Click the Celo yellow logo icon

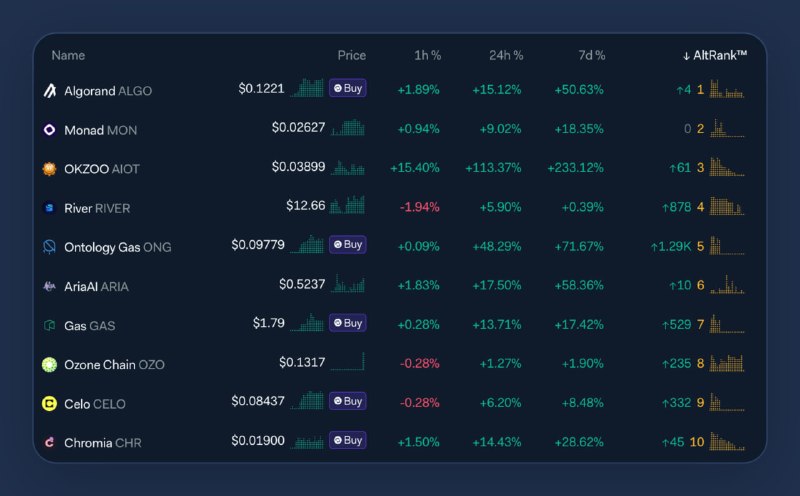coord(49,403)
